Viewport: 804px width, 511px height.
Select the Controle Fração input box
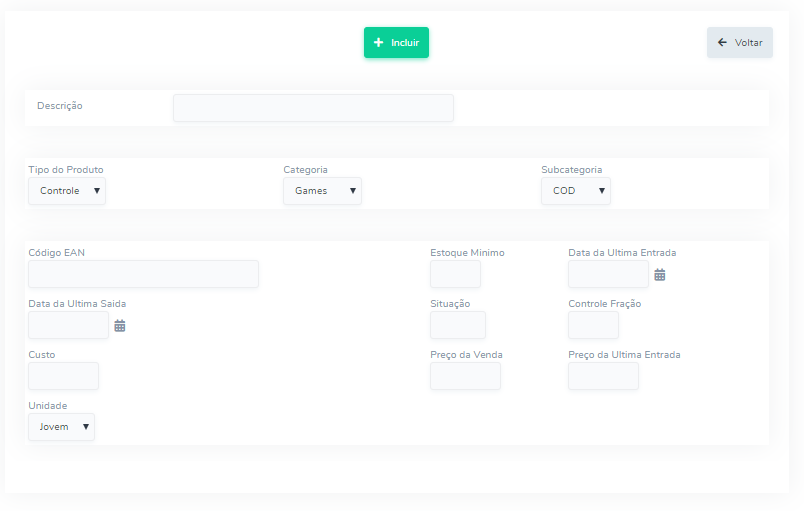coord(593,325)
